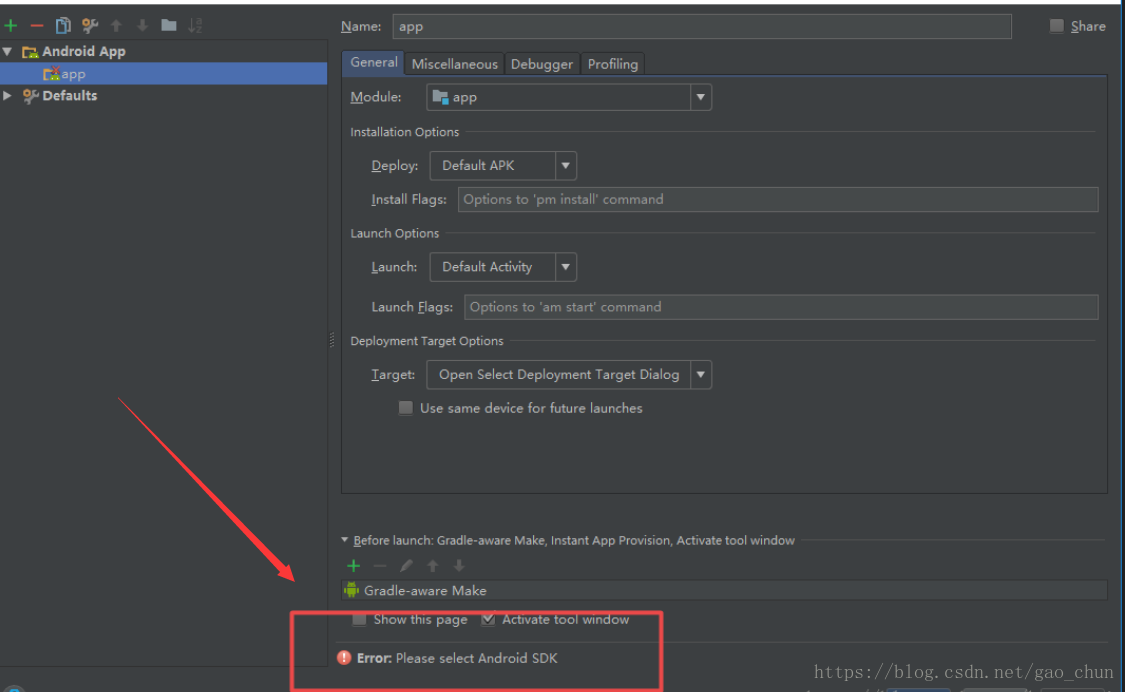Switch to the Miscellaneous tab
The width and height of the screenshot is (1125, 692).
pyautogui.click(x=454, y=64)
